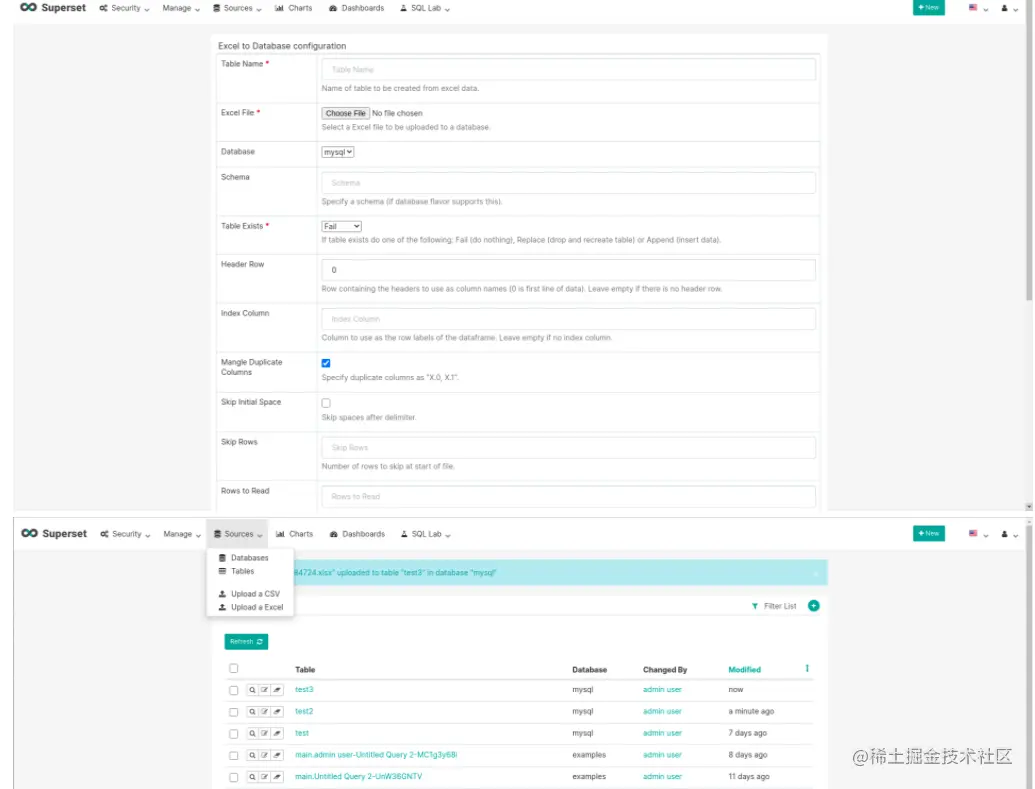Viewport: 1035px width, 789px height.
Task: Open the test3 table link
Action: pyautogui.click(x=304, y=689)
